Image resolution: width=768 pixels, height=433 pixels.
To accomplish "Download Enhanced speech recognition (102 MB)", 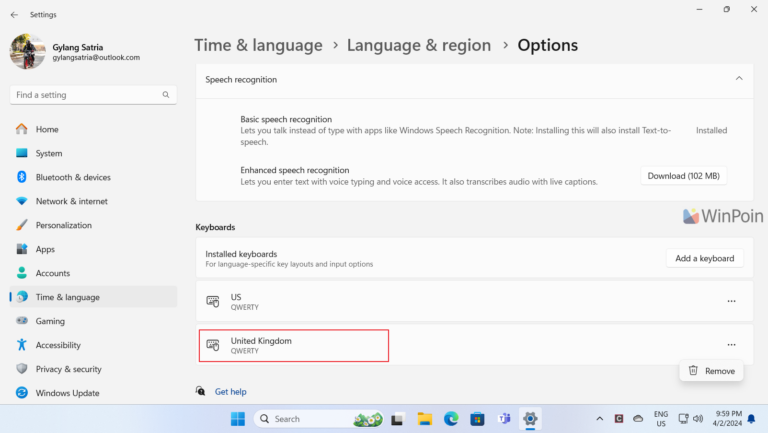I will [x=683, y=176].
